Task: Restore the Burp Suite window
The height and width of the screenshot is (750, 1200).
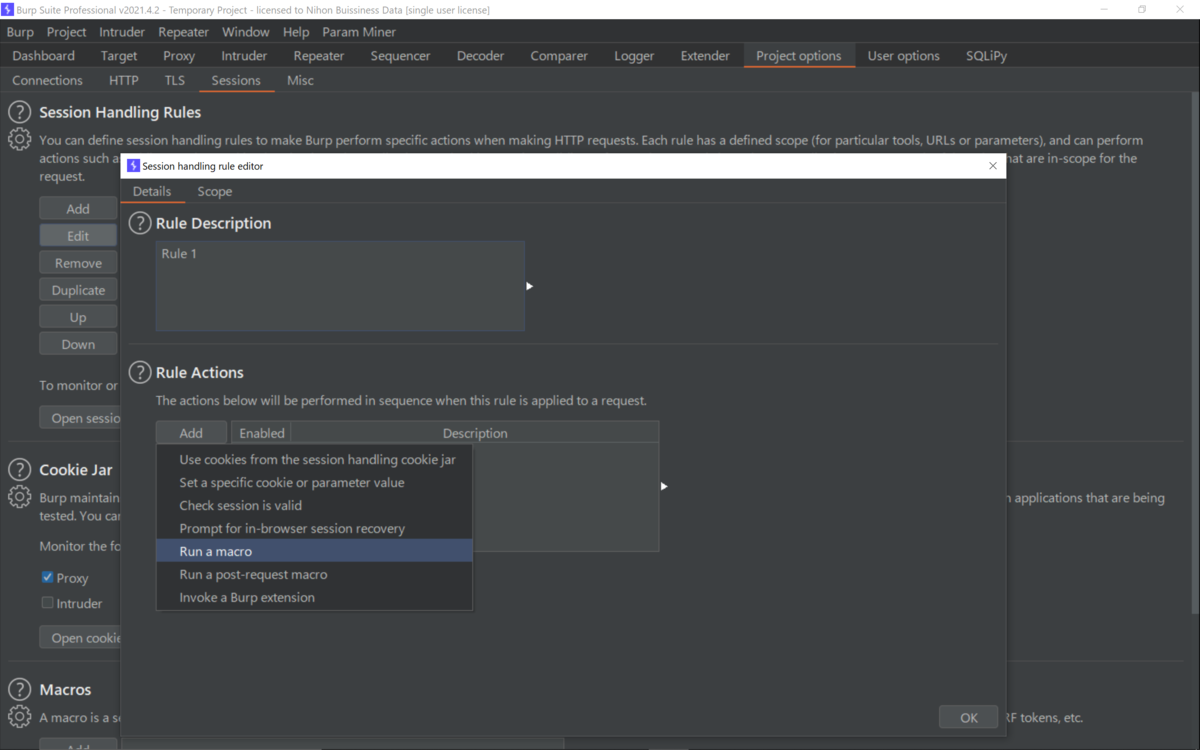Action: (1142, 9)
